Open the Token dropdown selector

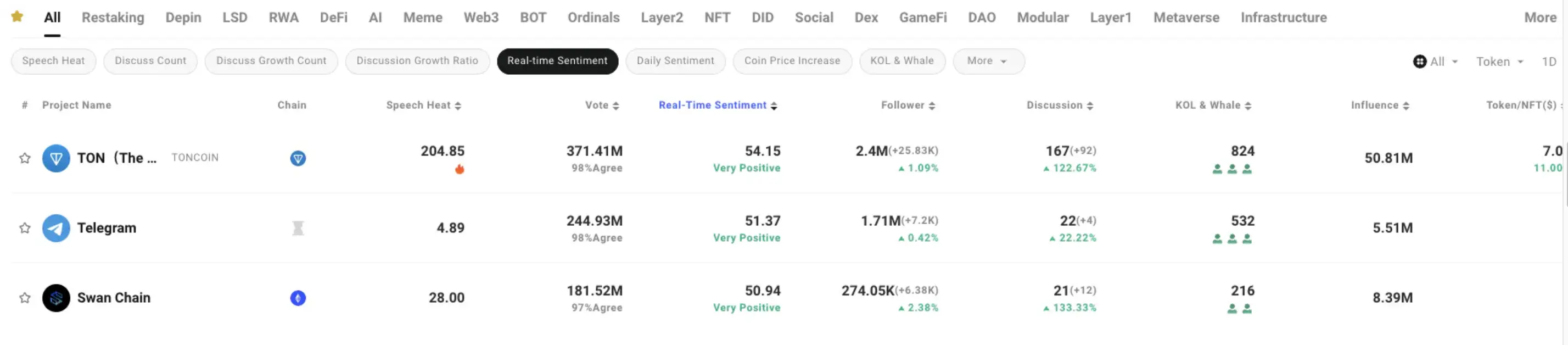1499,62
